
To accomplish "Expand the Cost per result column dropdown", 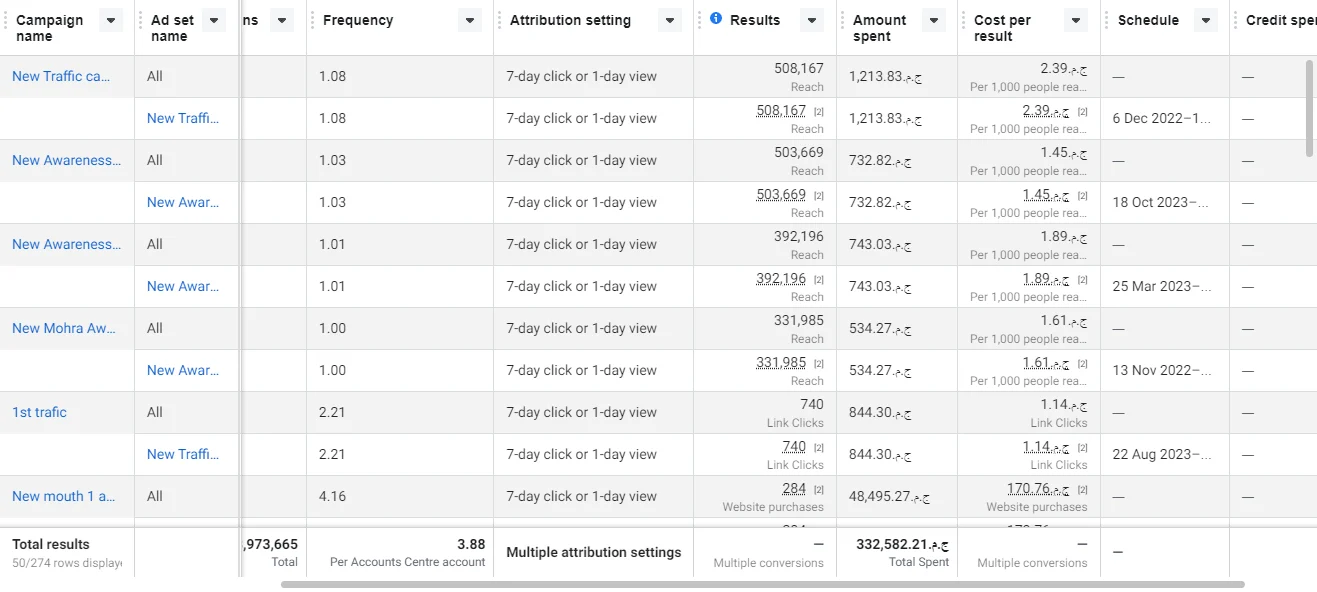I will point(1075,21).
